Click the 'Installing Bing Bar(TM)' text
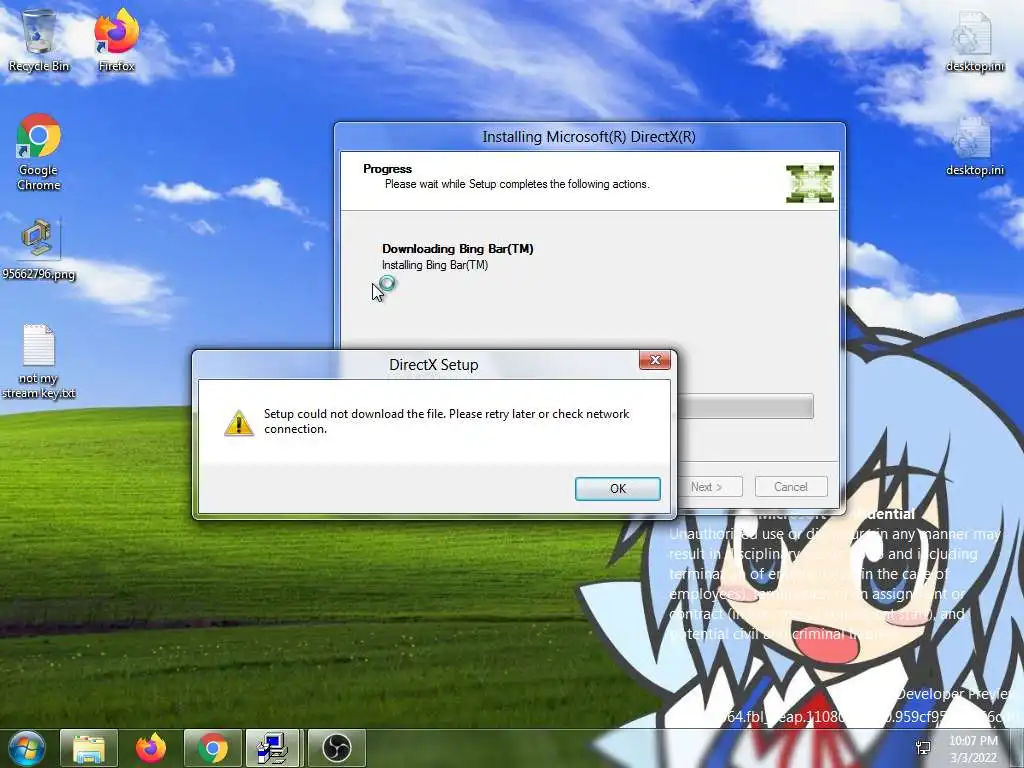 pos(435,265)
